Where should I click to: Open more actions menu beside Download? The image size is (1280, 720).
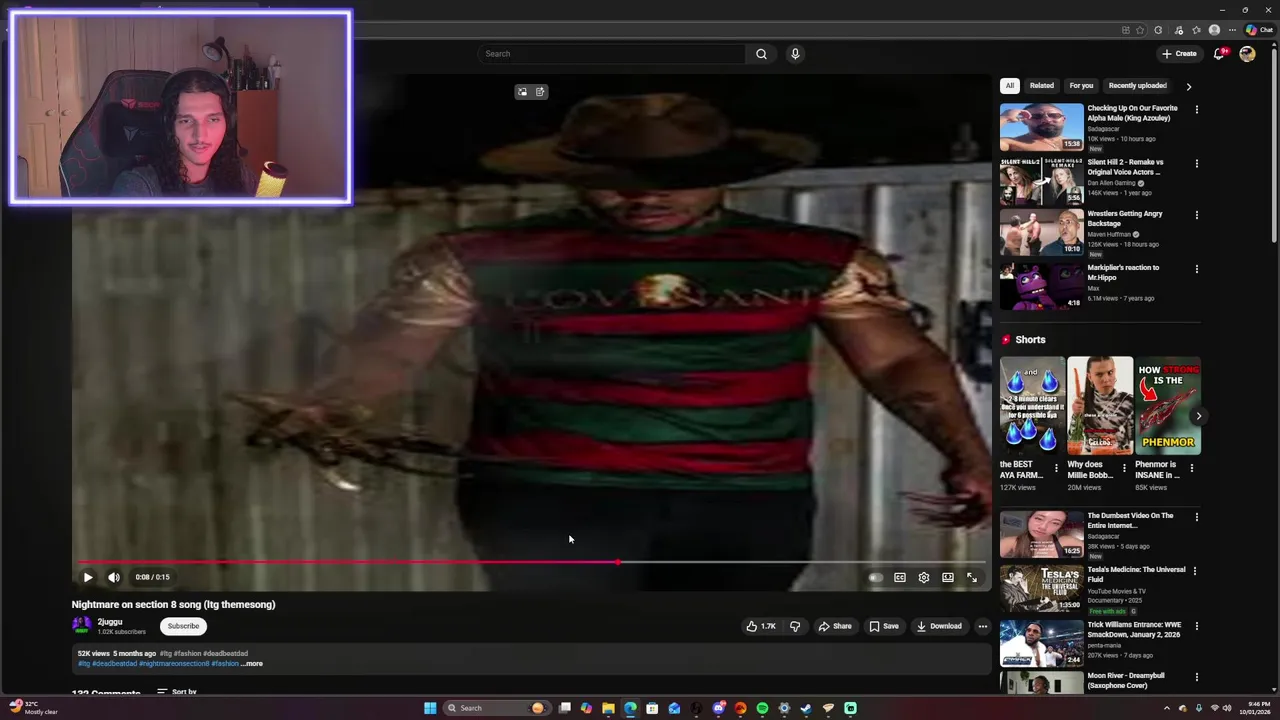[x=983, y=626]
